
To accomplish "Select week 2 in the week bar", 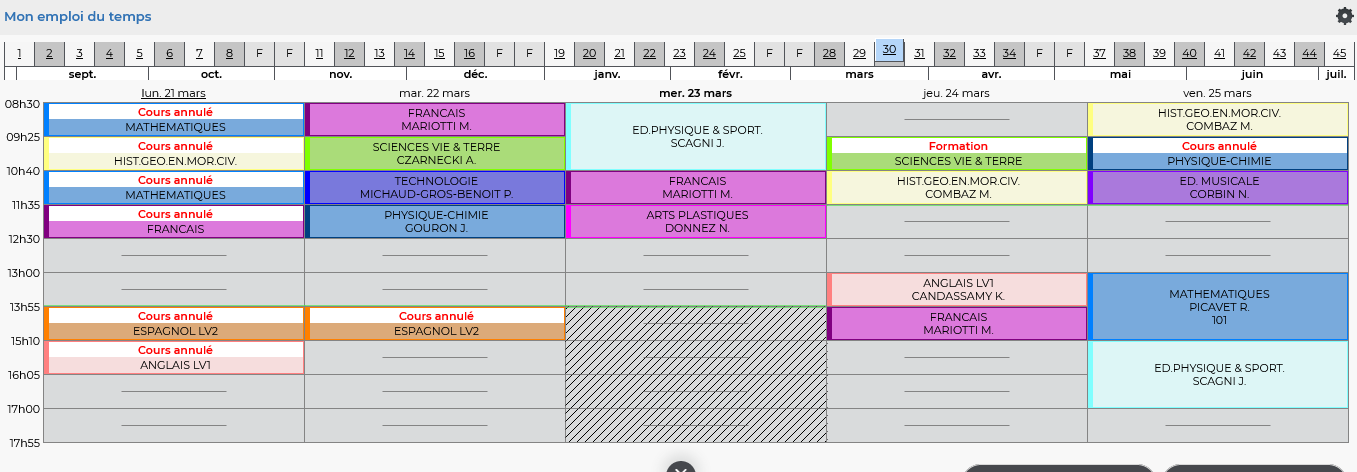I will click(x=49, y=54).
